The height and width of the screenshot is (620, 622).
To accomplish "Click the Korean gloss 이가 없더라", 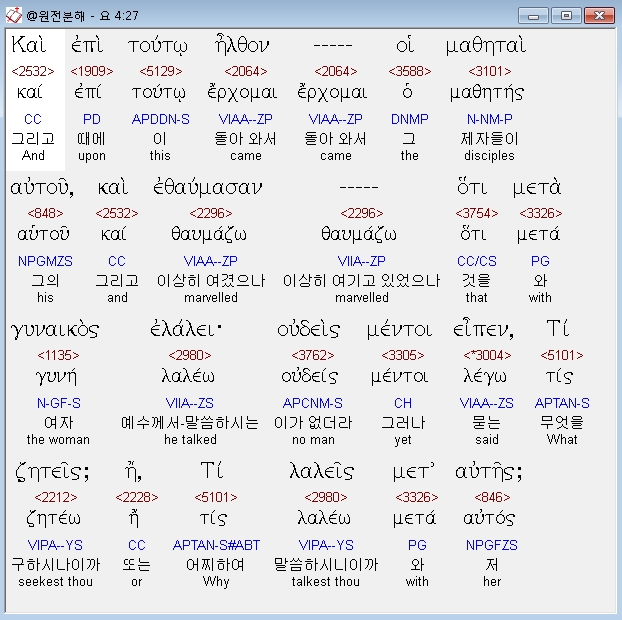I will pos(313,422).
